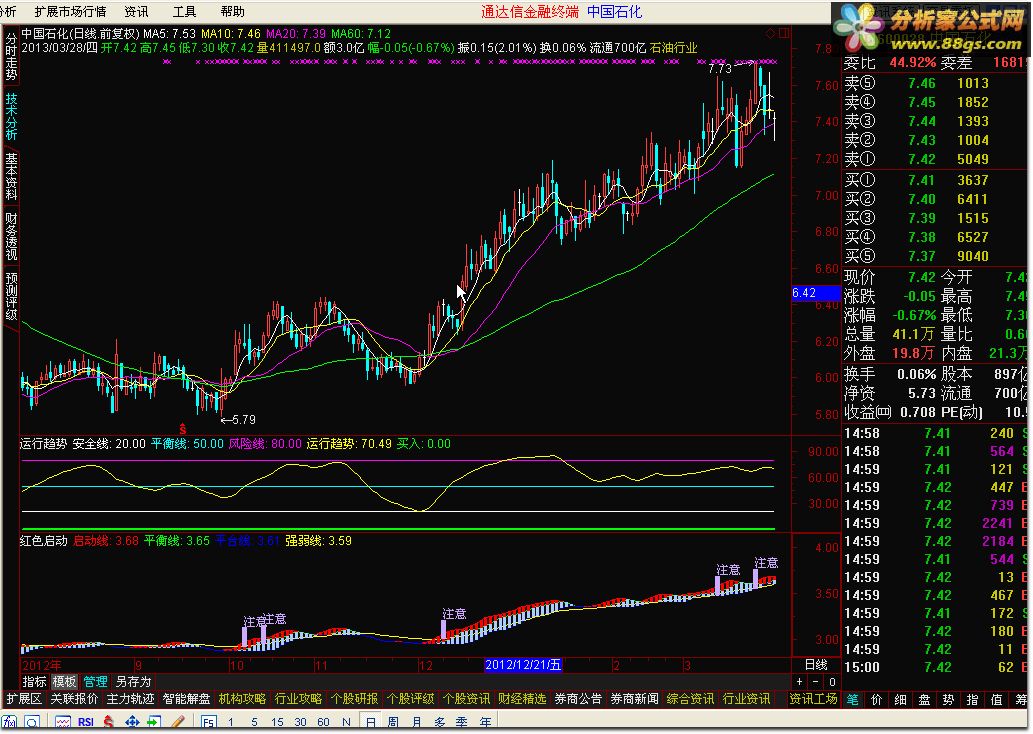Select the N custom period button
The width and height of the screenshot is (1033, 734).
[347, 722]
